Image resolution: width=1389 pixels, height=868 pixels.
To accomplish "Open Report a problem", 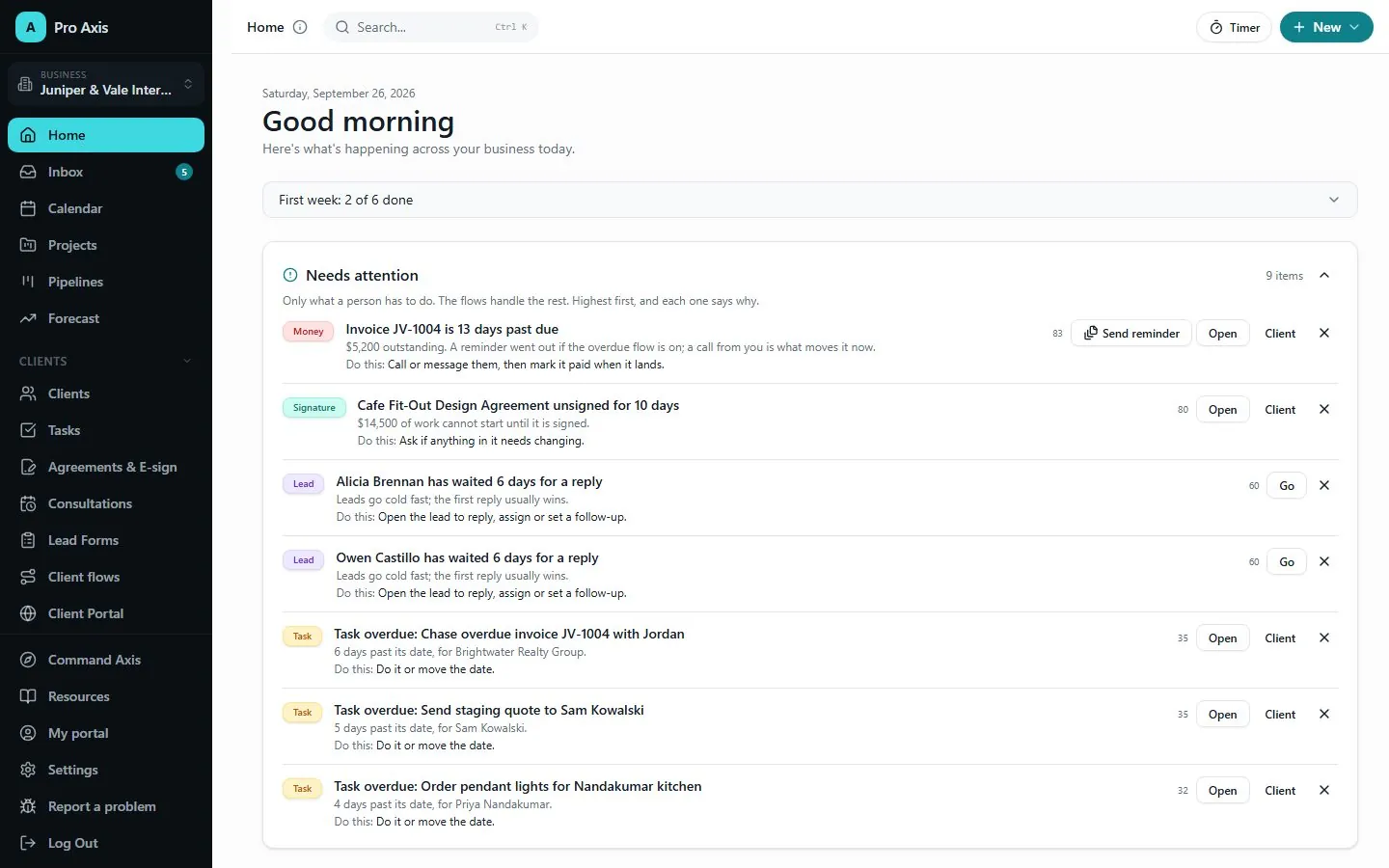I will pos(106,806).
